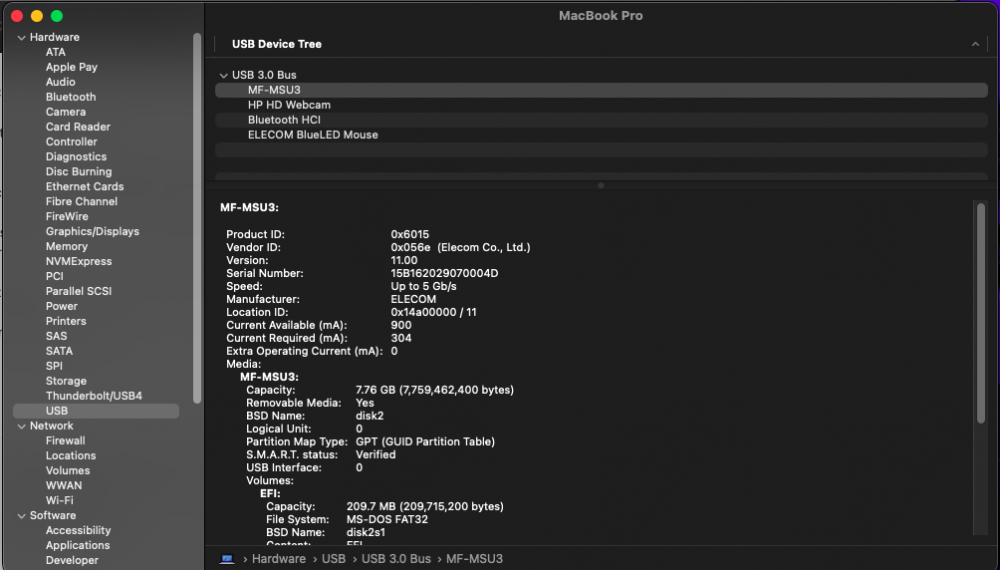The image size is (1000, 570).
Task: Click MF-MSU3 in the path bar
Action: click(474, 559)
